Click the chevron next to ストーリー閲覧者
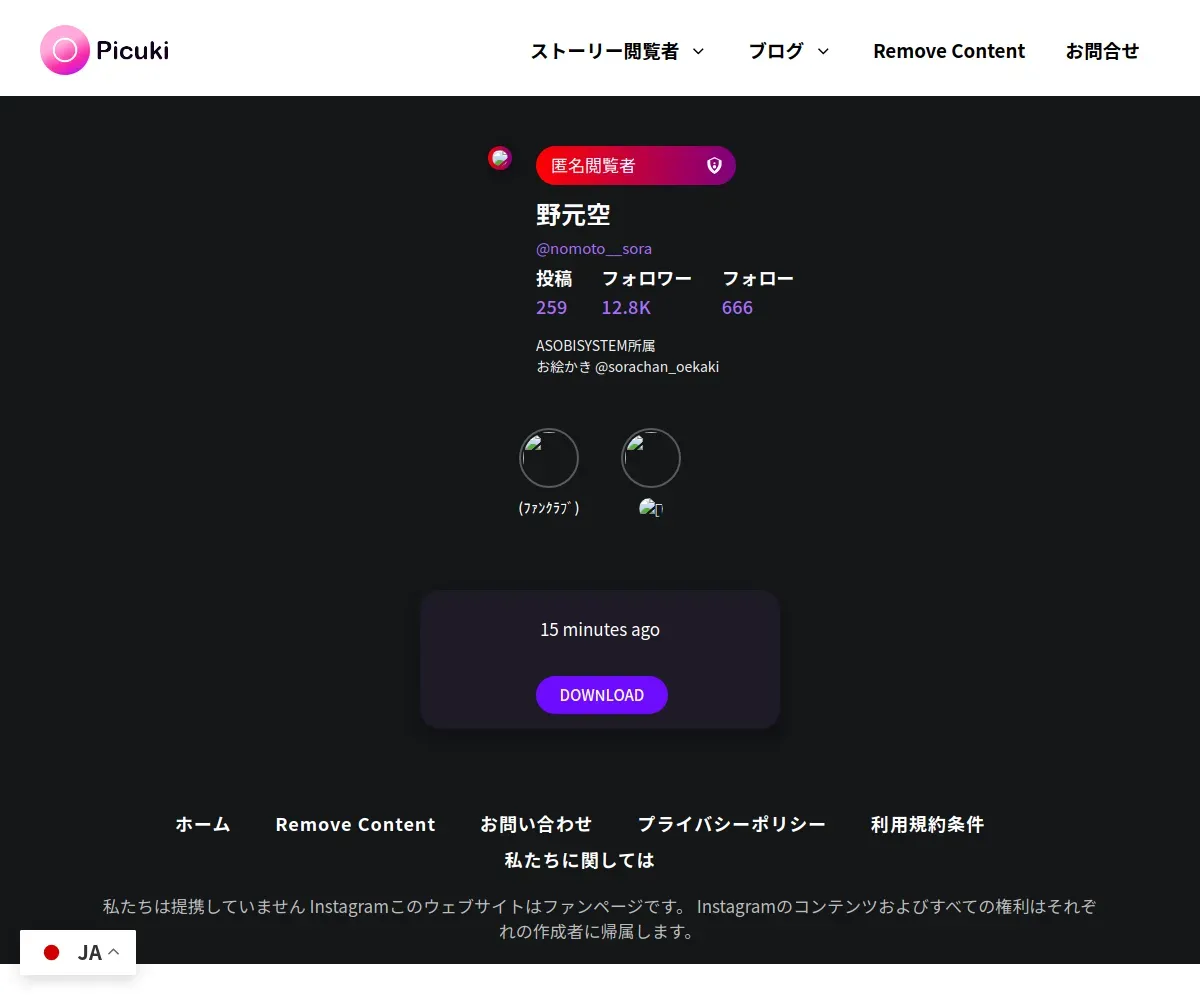 (698, 51)
